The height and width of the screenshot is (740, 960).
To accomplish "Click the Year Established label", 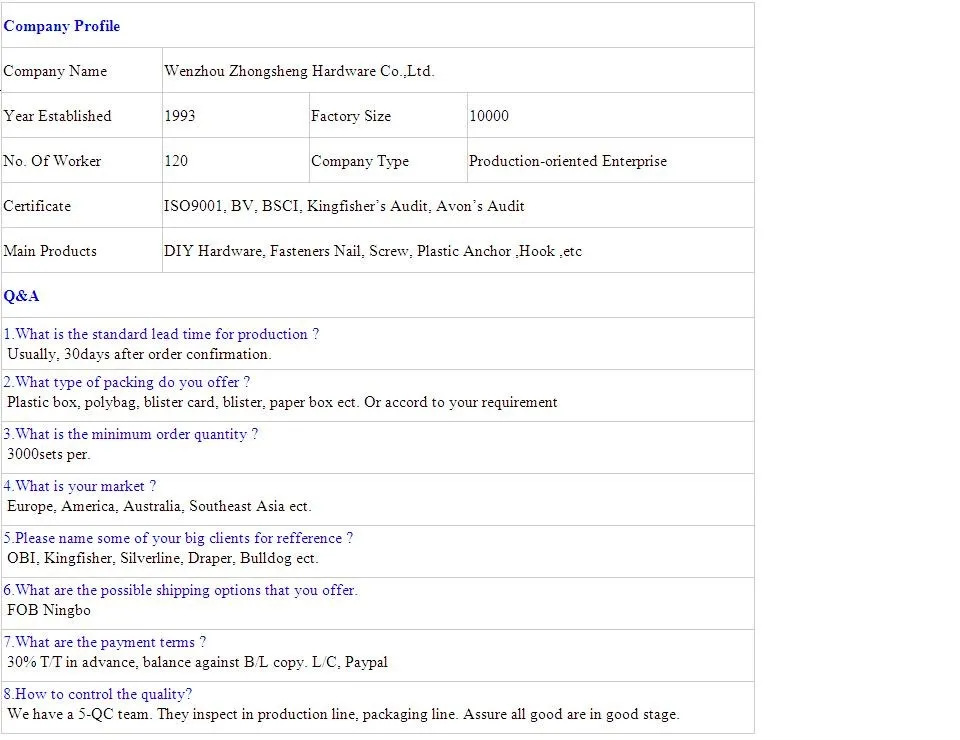I will [x=57, y=116].
